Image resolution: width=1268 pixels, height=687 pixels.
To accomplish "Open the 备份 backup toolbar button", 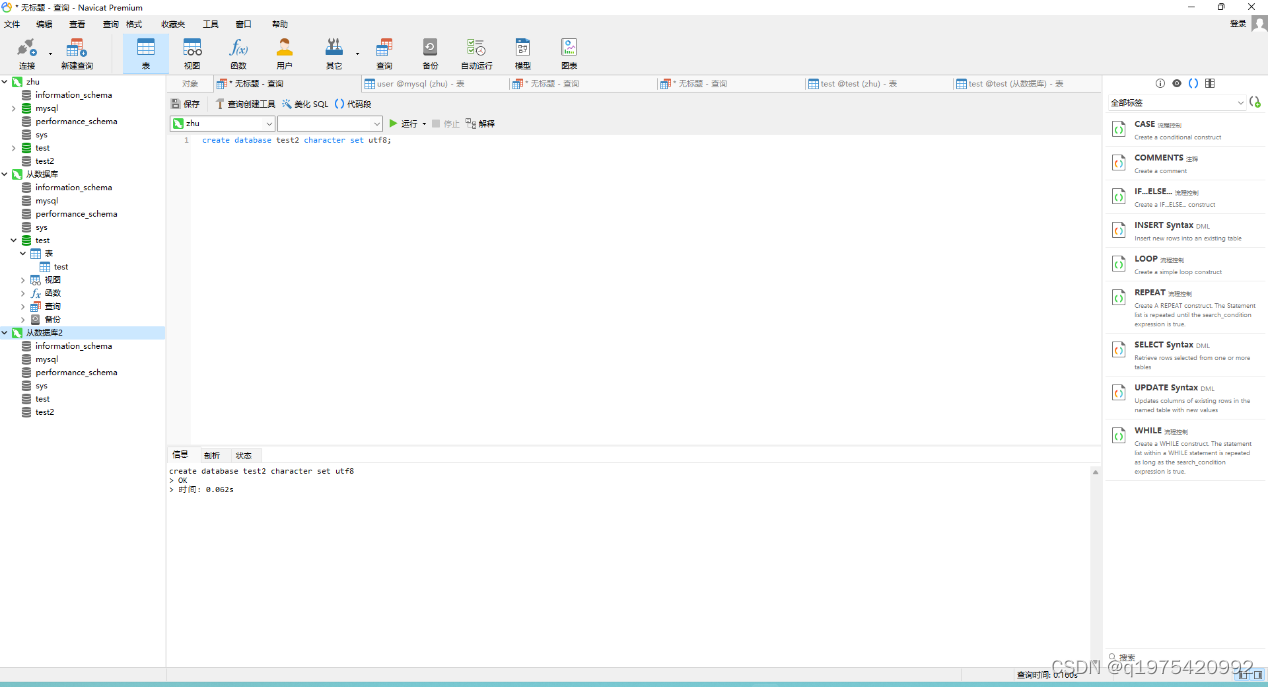I will 430,53.
